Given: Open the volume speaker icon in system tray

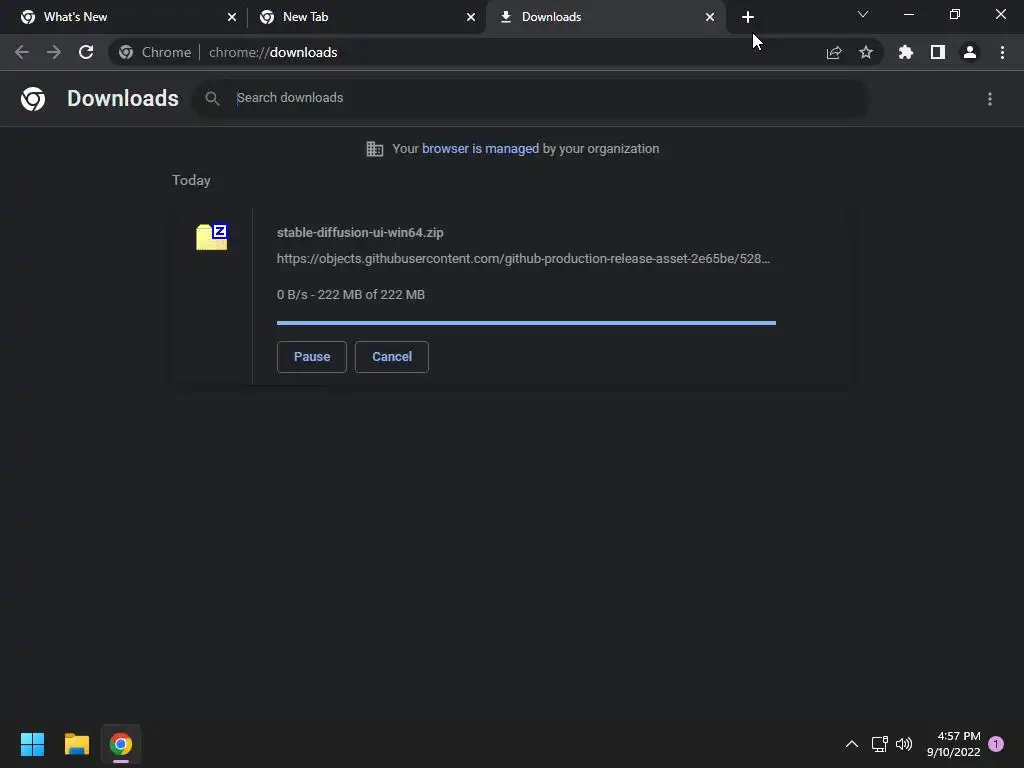Looking at the screenshot, I should click(x=904, y=744).
